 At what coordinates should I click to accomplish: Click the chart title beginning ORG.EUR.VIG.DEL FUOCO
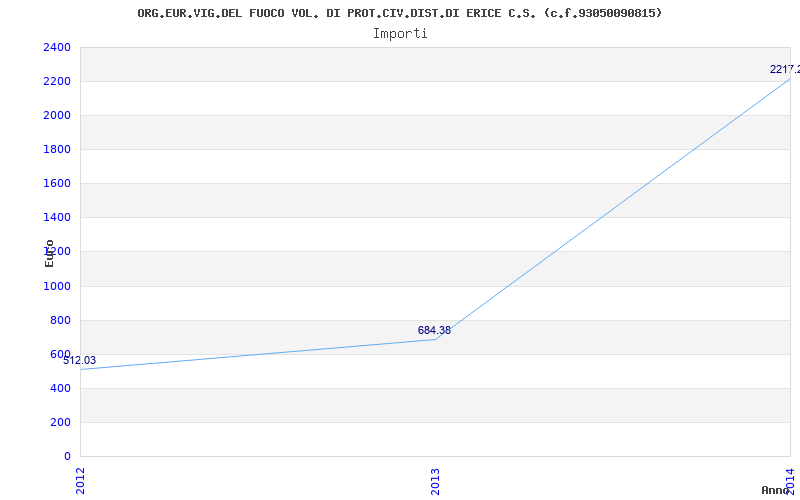click(399, 13)
